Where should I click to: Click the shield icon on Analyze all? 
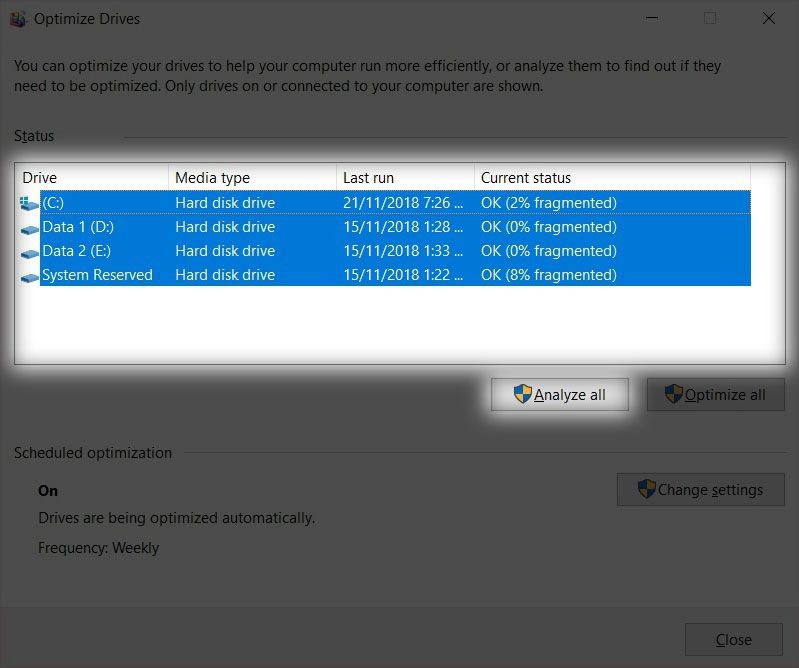tap(522, 394)
